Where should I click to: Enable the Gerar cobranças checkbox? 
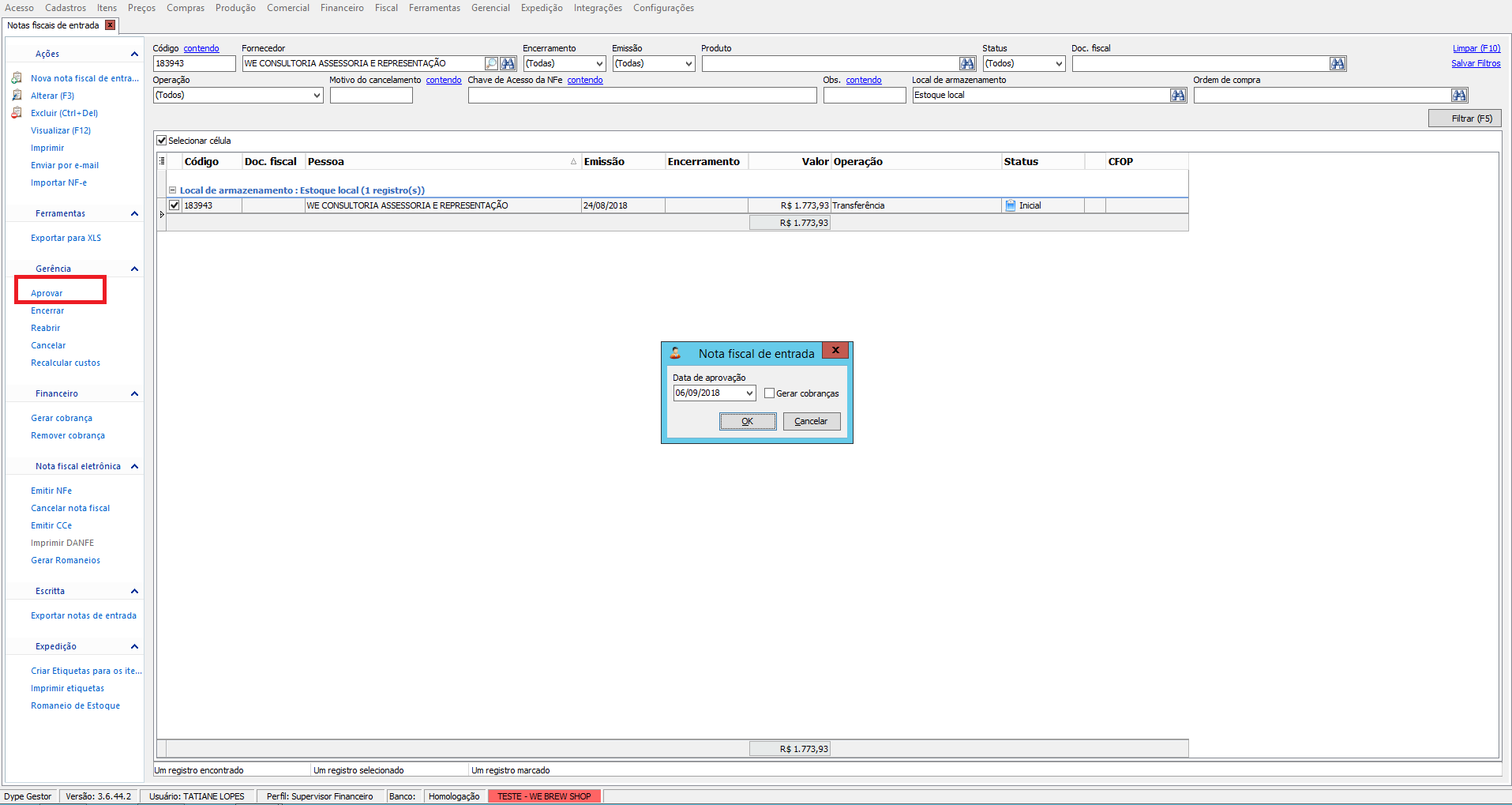click(x=769, y=393)
